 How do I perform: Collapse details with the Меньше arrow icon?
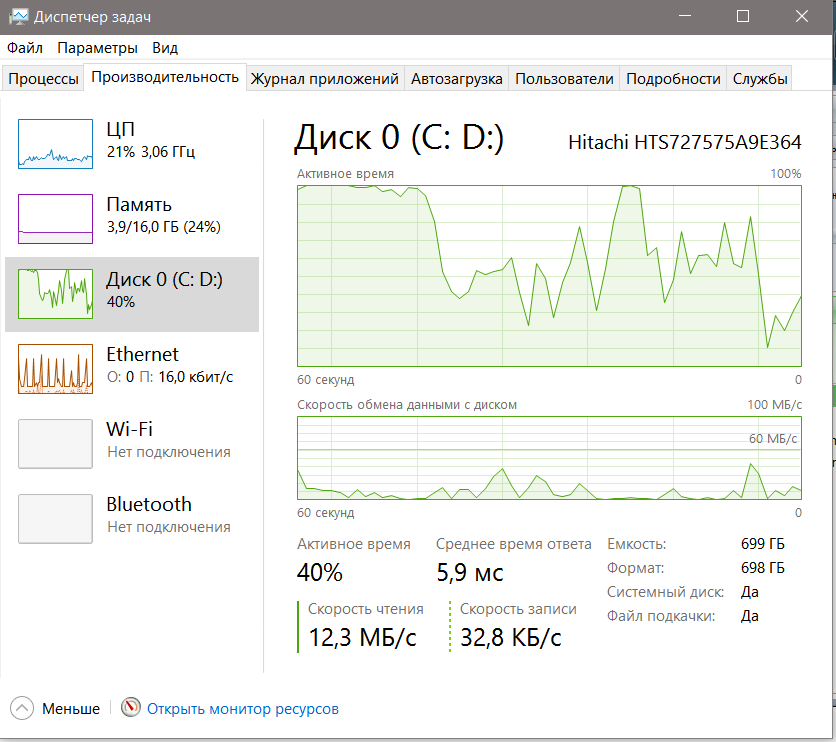[x=22, y=708]
